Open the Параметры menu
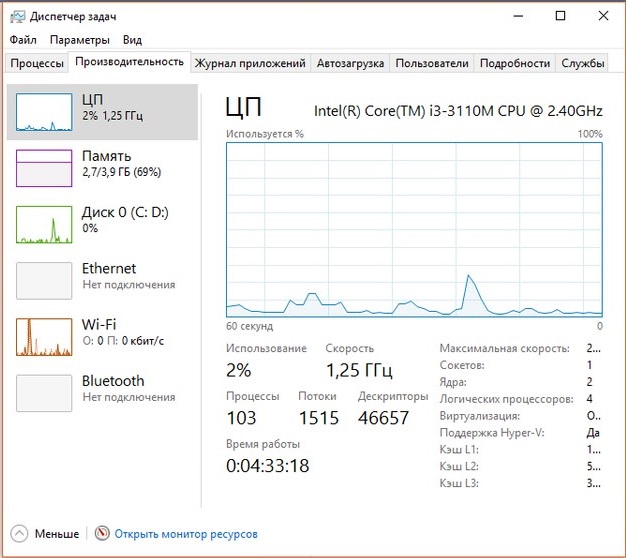 [79, 40]
